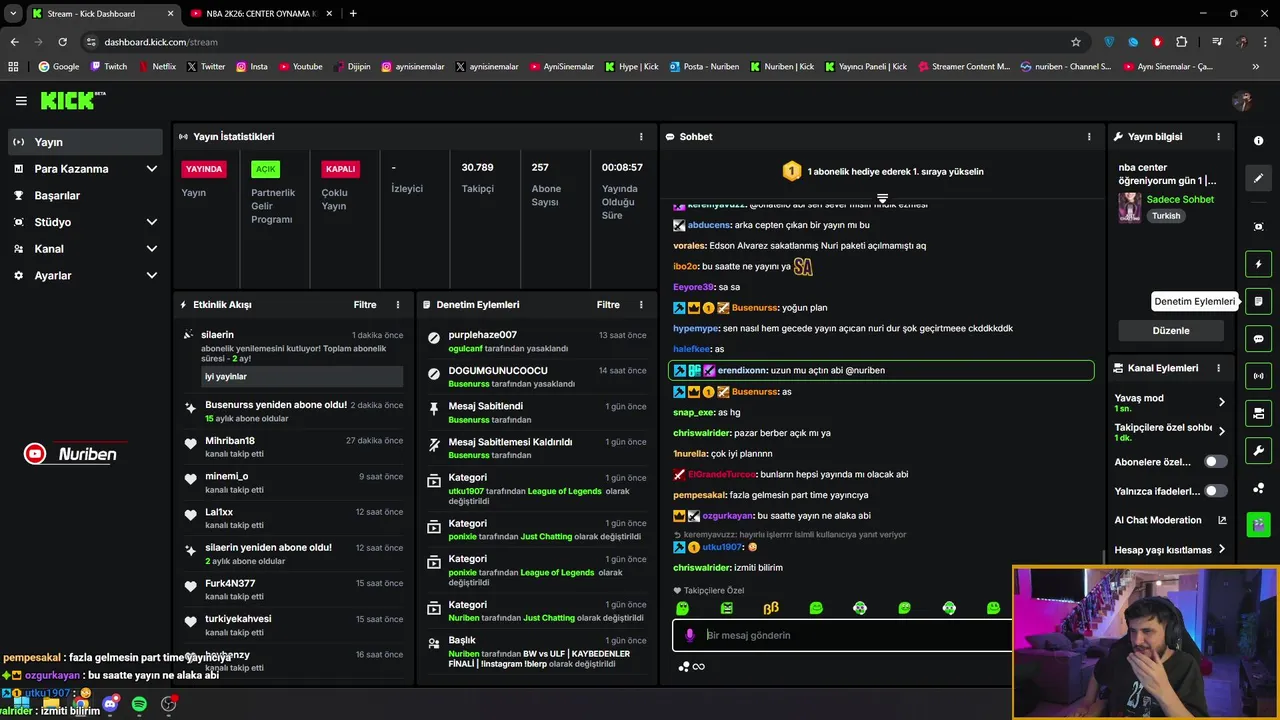Viewport: 1280px width, 720px height.
Task: Click the AI Chat Moderation external link icon
Action: [1221, 520]
